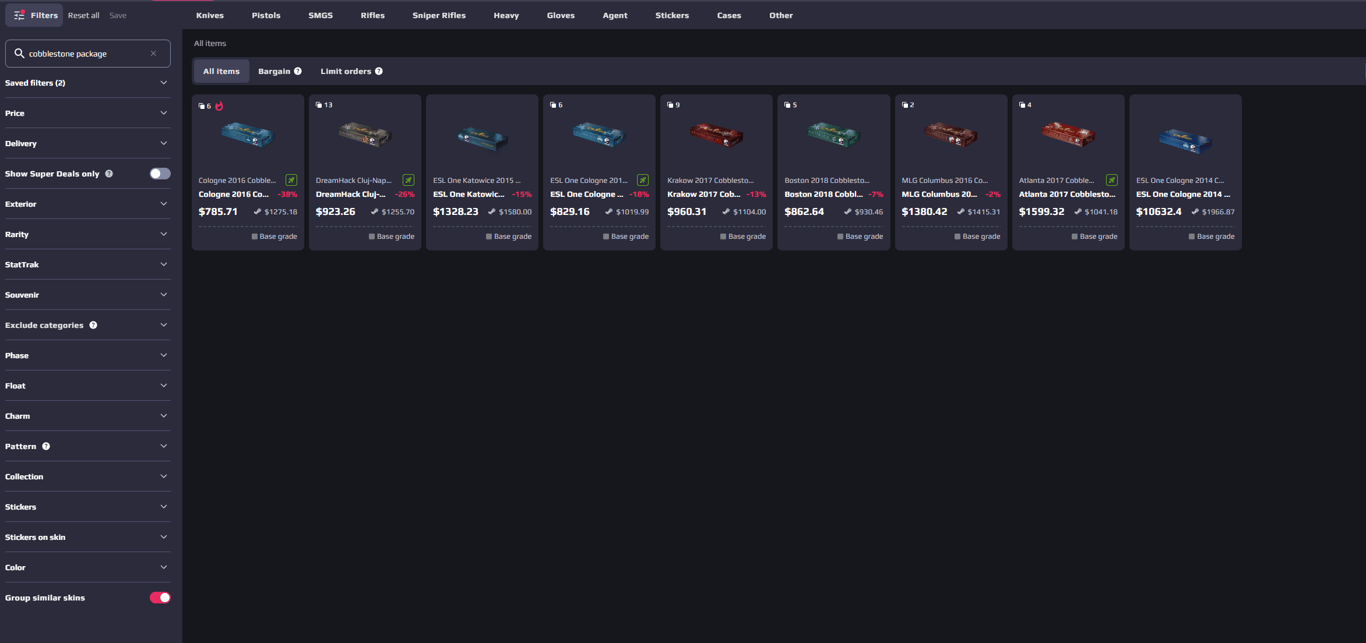The width and height of the screenshot is (1366, 643).
Task: Click the green rocket icon on Atlanta 2017 card
Action: (1111, 180)
